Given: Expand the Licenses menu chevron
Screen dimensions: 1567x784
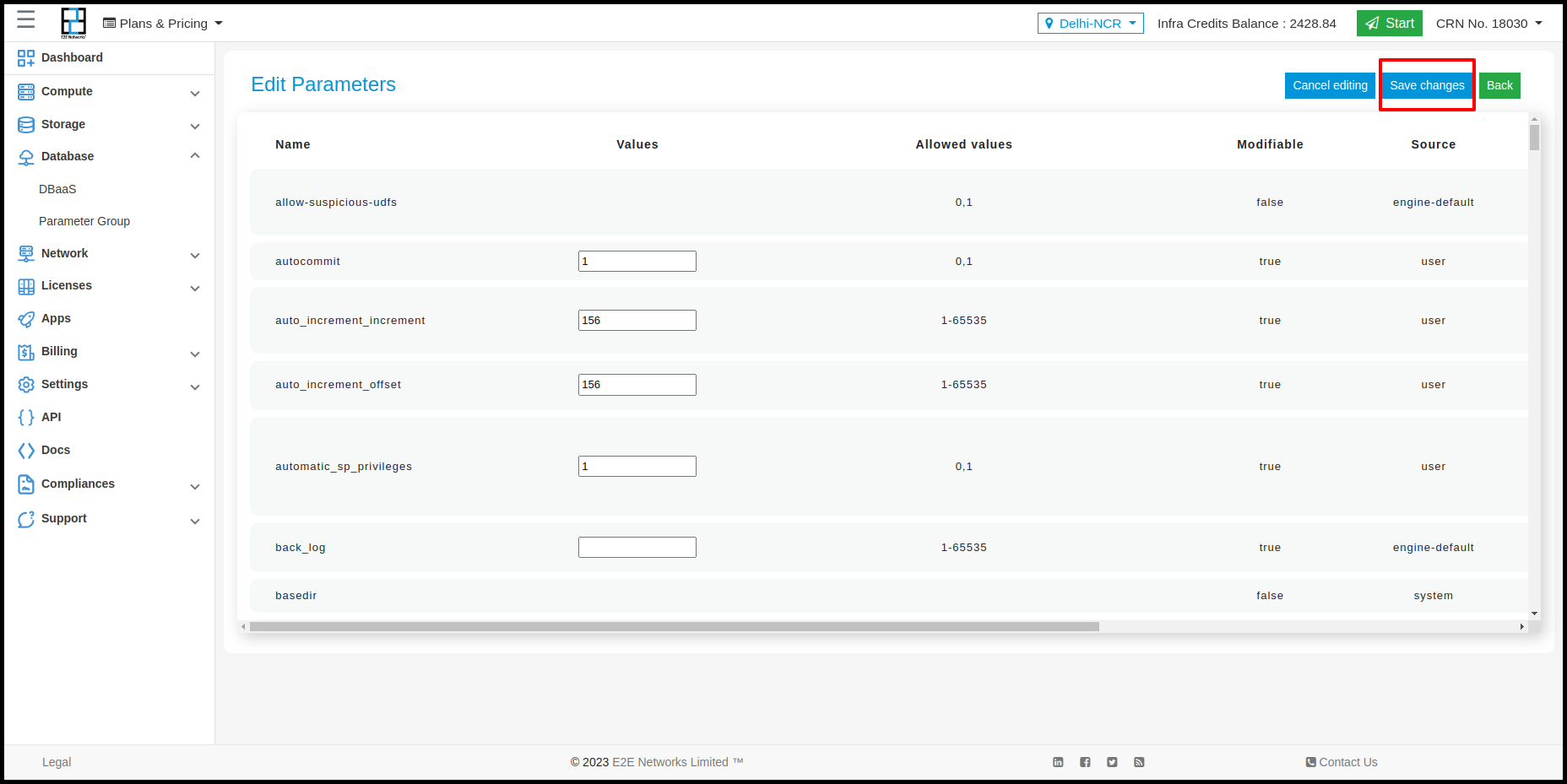Looking at the screenshot, I should click(195, 289).
